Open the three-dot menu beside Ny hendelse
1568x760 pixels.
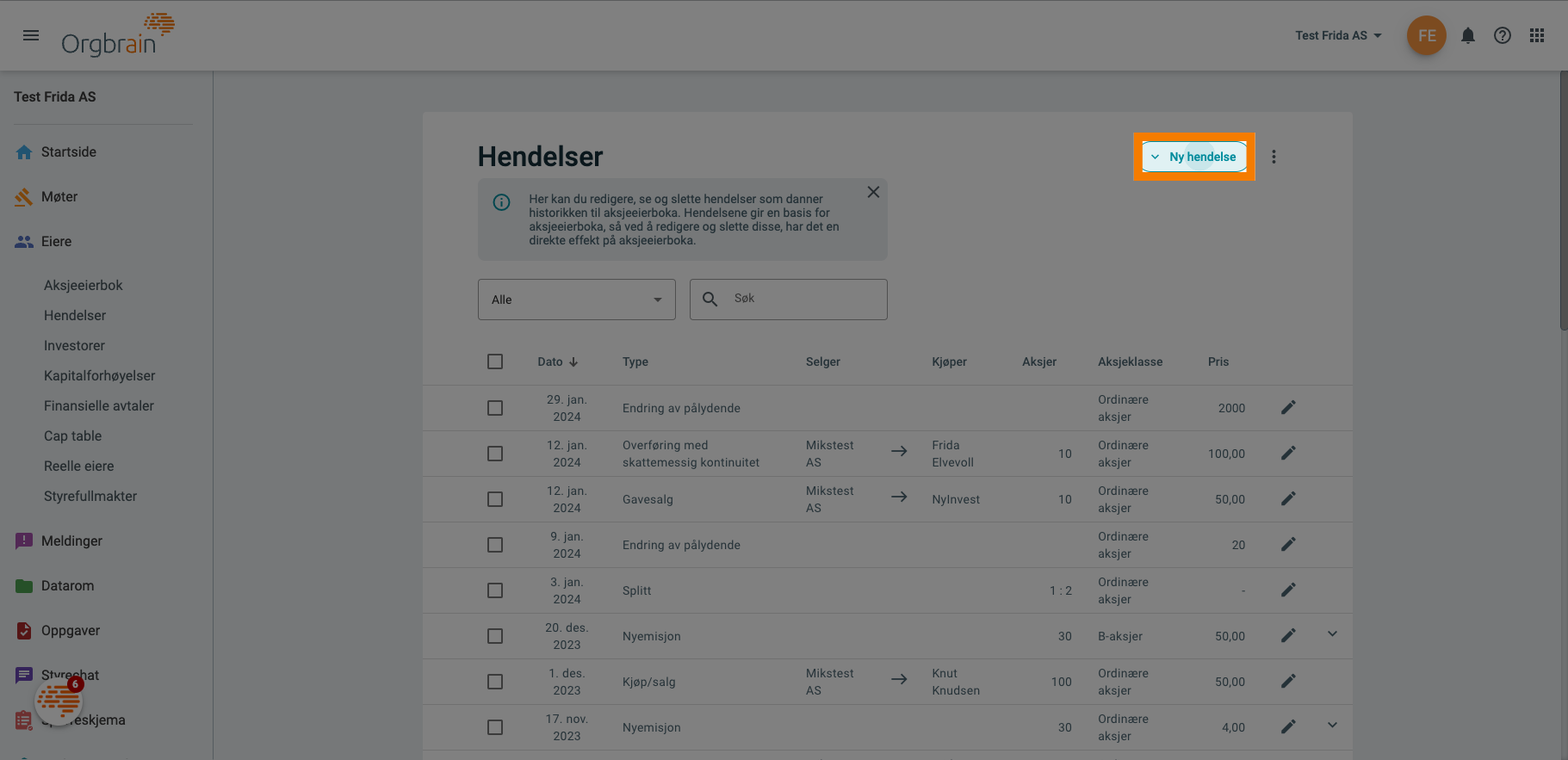pos(1274,157)
